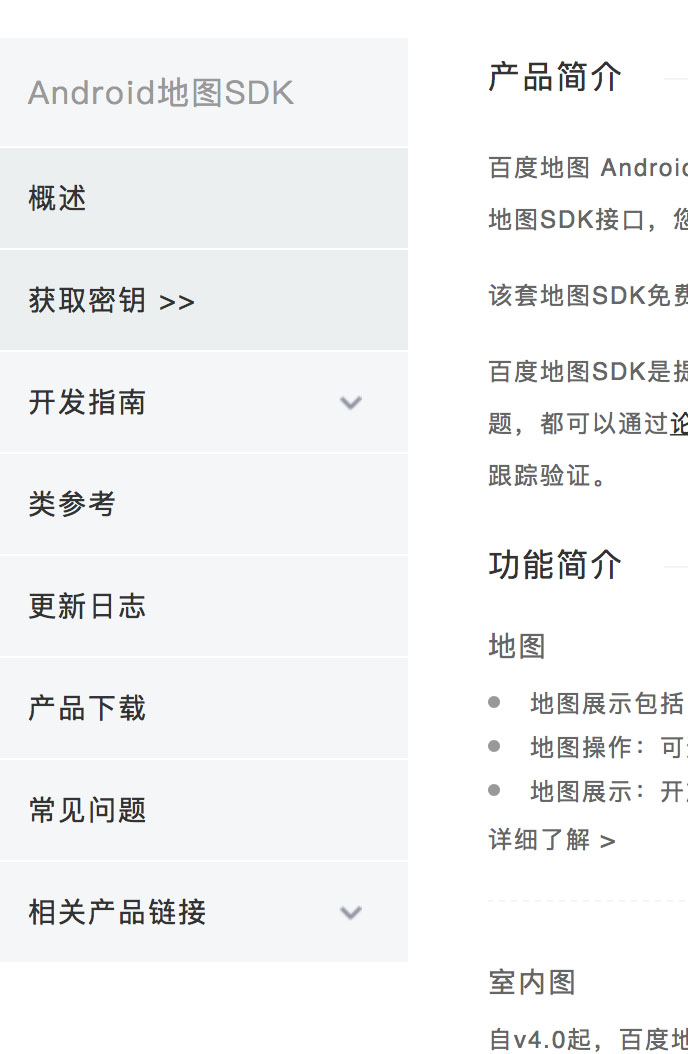Select 相关产品链接 sidebar entry
The height and width of the screenshot is (1054, 688).
click(204, 912)
